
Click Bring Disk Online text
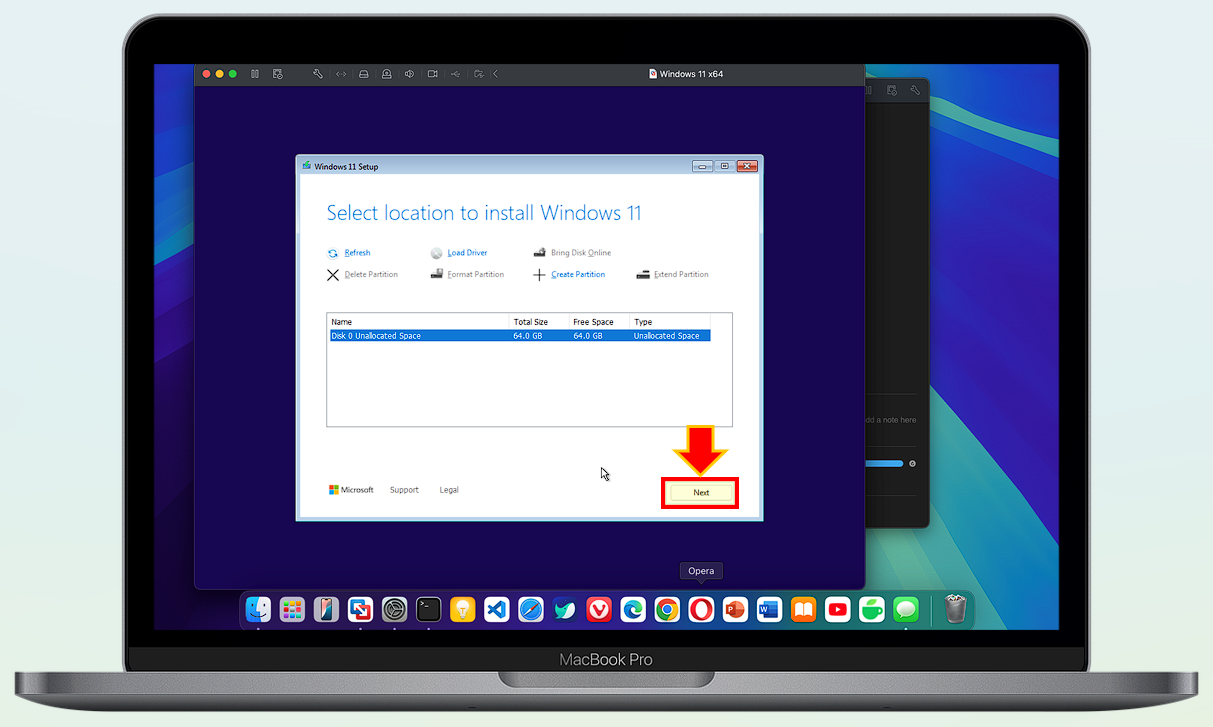tap(581, 253)
